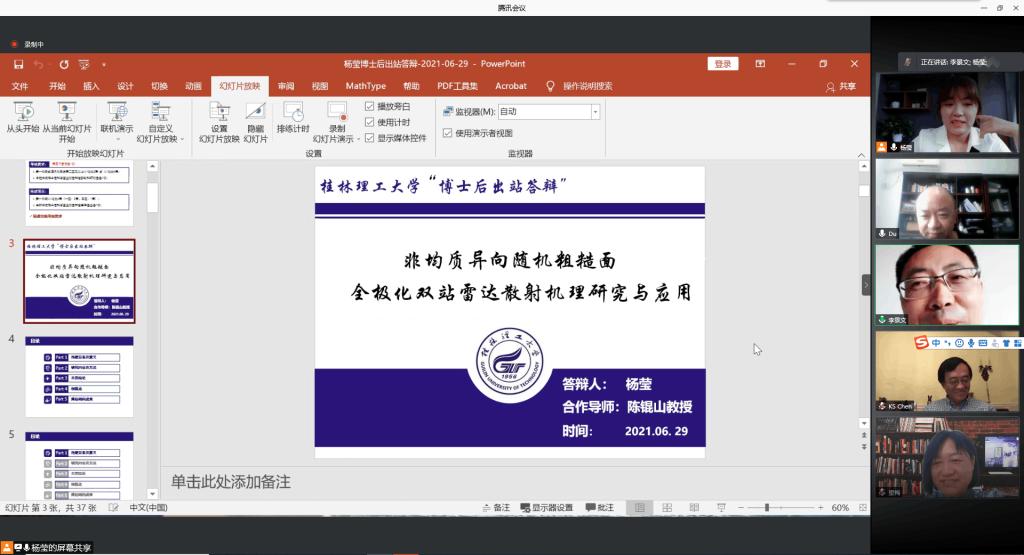Click the 登录 sign-in button
Image resolution: width=1024 pixels, height=555 pixels.
tap(722, 64)
